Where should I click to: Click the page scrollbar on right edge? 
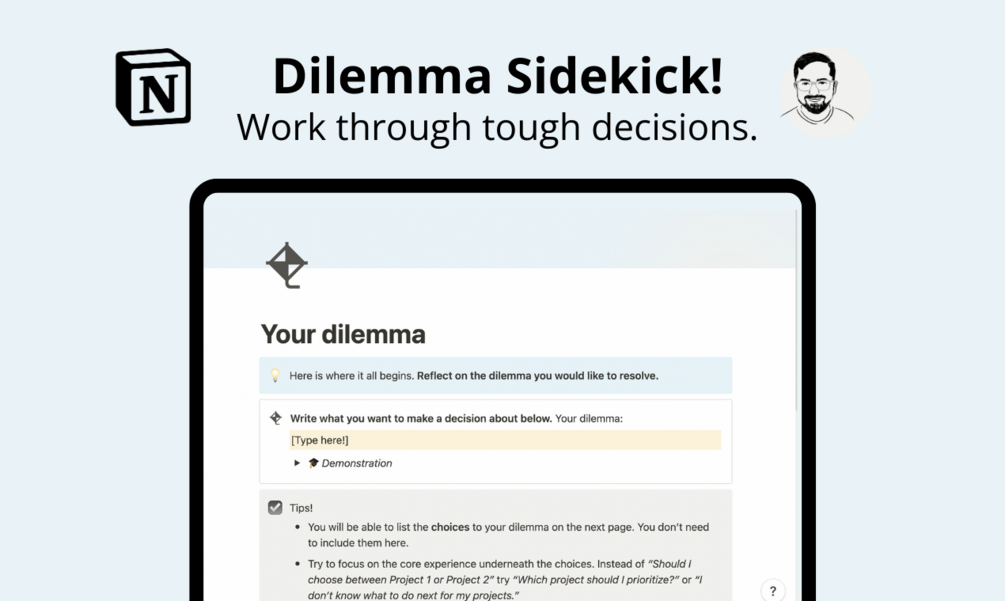pyautogui.click(x=797, y=308)
